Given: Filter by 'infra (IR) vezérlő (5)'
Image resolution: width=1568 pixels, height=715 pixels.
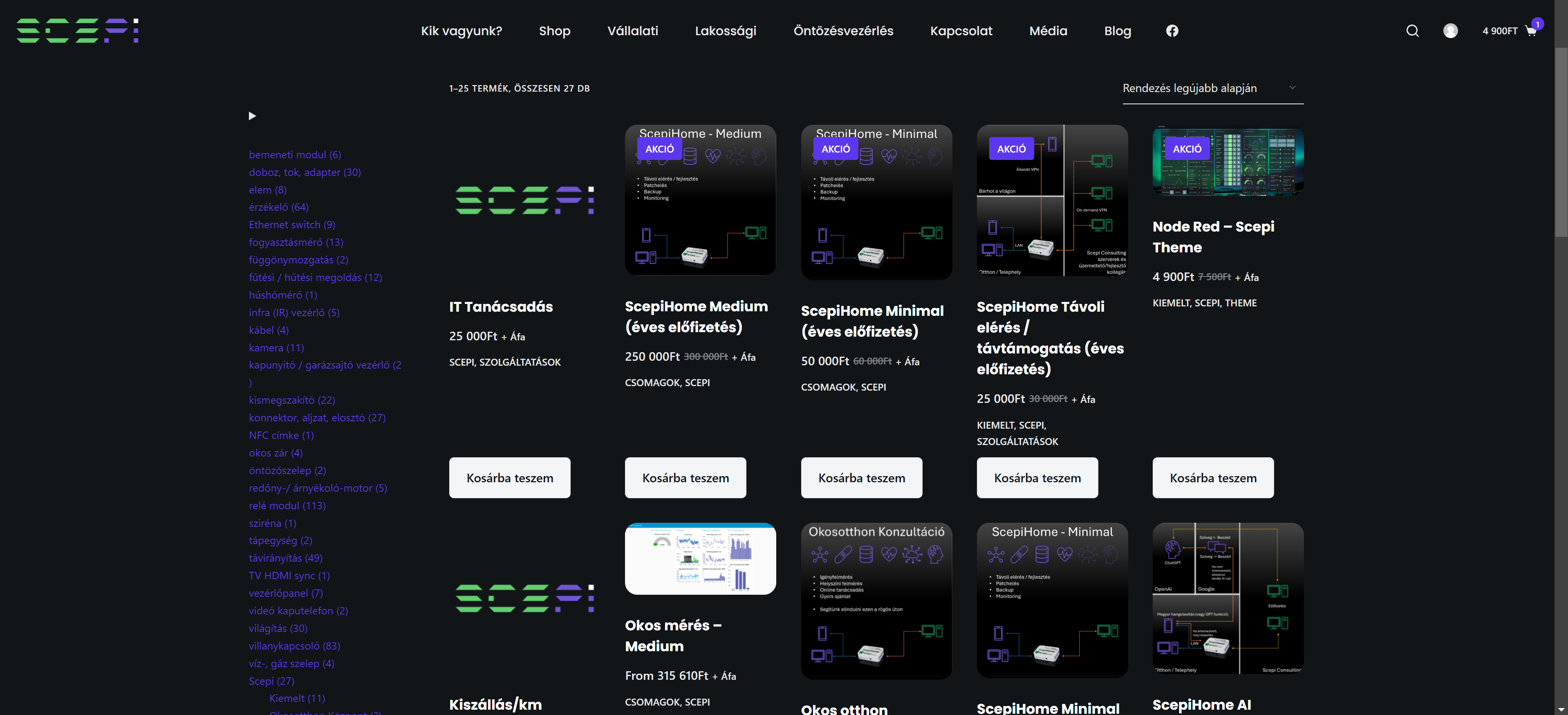Looking at the screenshot, I should pos(294,313).
